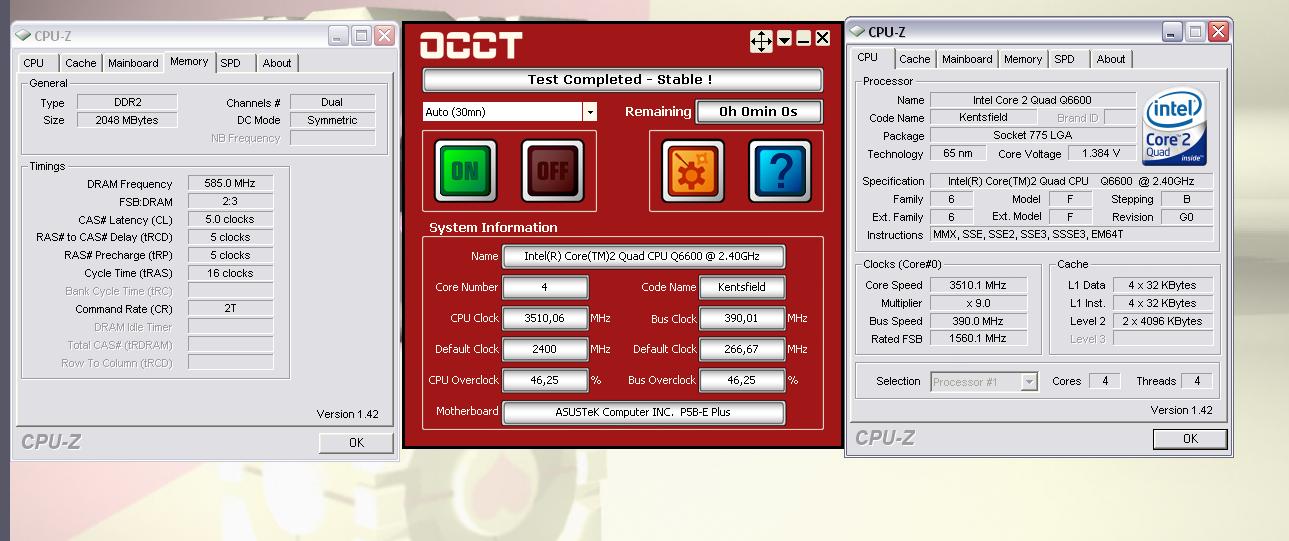Viewport: 1289px width, 541px height.
Task: Click the CPU Overclock value 46,25
Action: 545,380
